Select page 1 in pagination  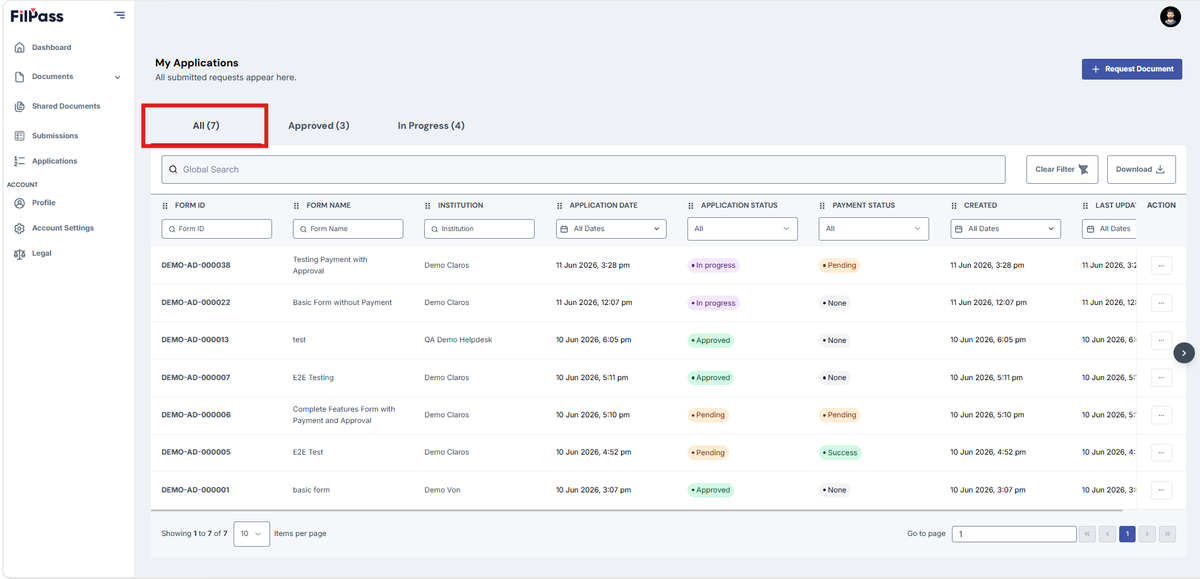tap(1127, 534)
